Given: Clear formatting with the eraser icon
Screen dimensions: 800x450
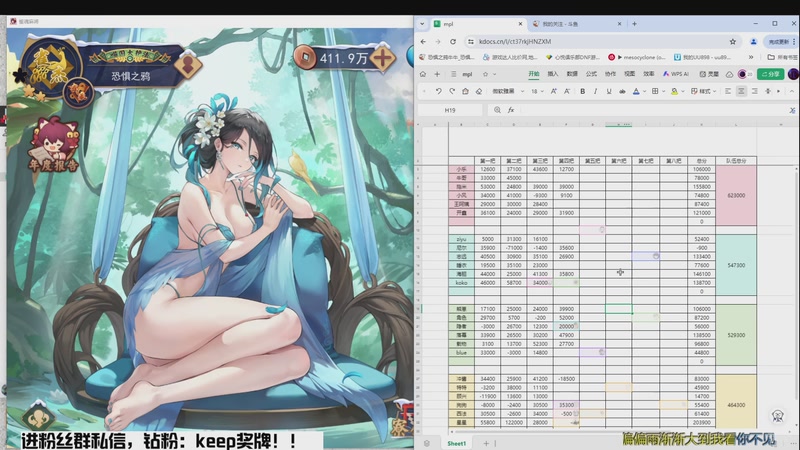Looking at the screenshot, I should (x=479, y=91).
